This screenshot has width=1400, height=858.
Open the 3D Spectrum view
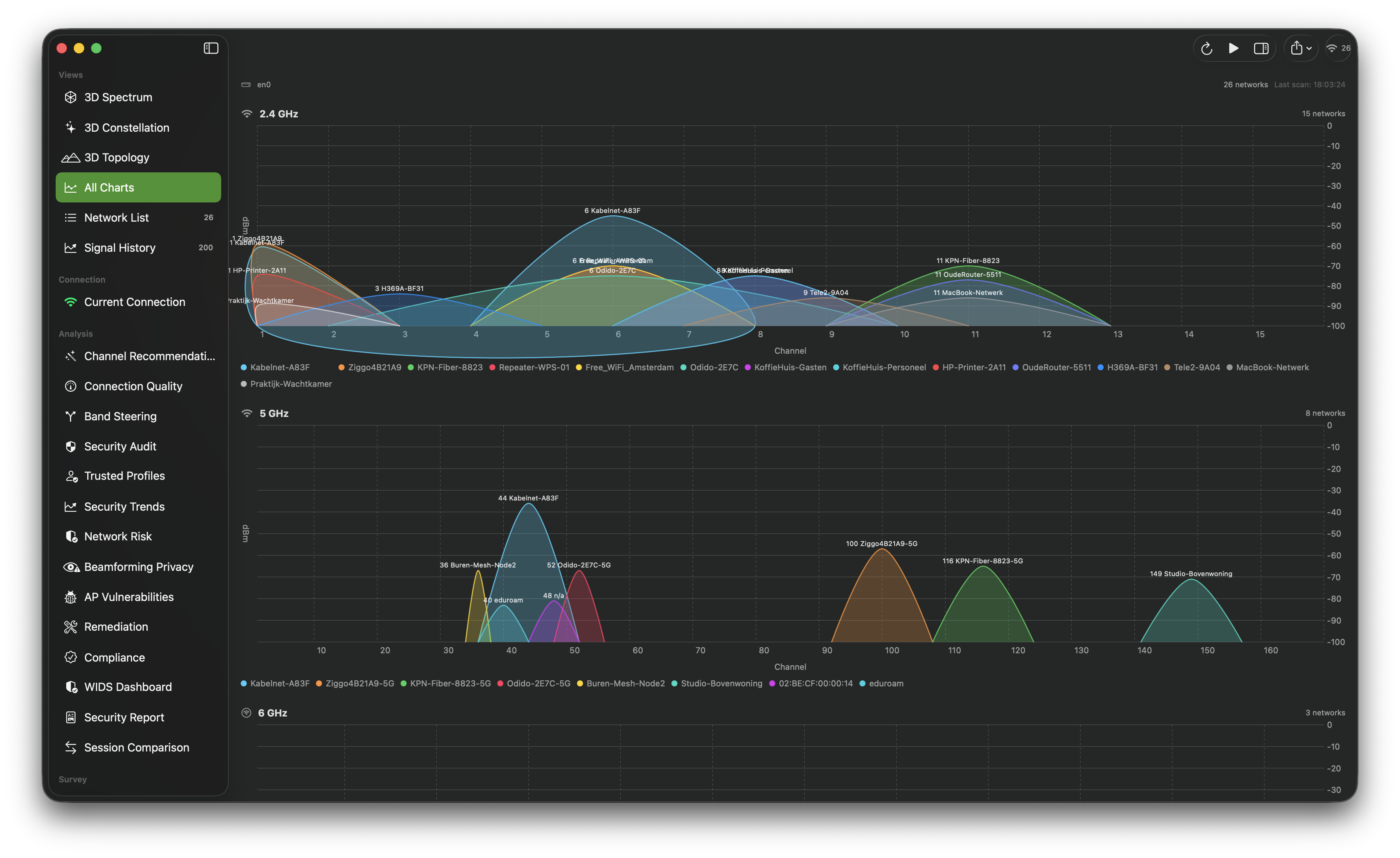[x=138, y=97]
